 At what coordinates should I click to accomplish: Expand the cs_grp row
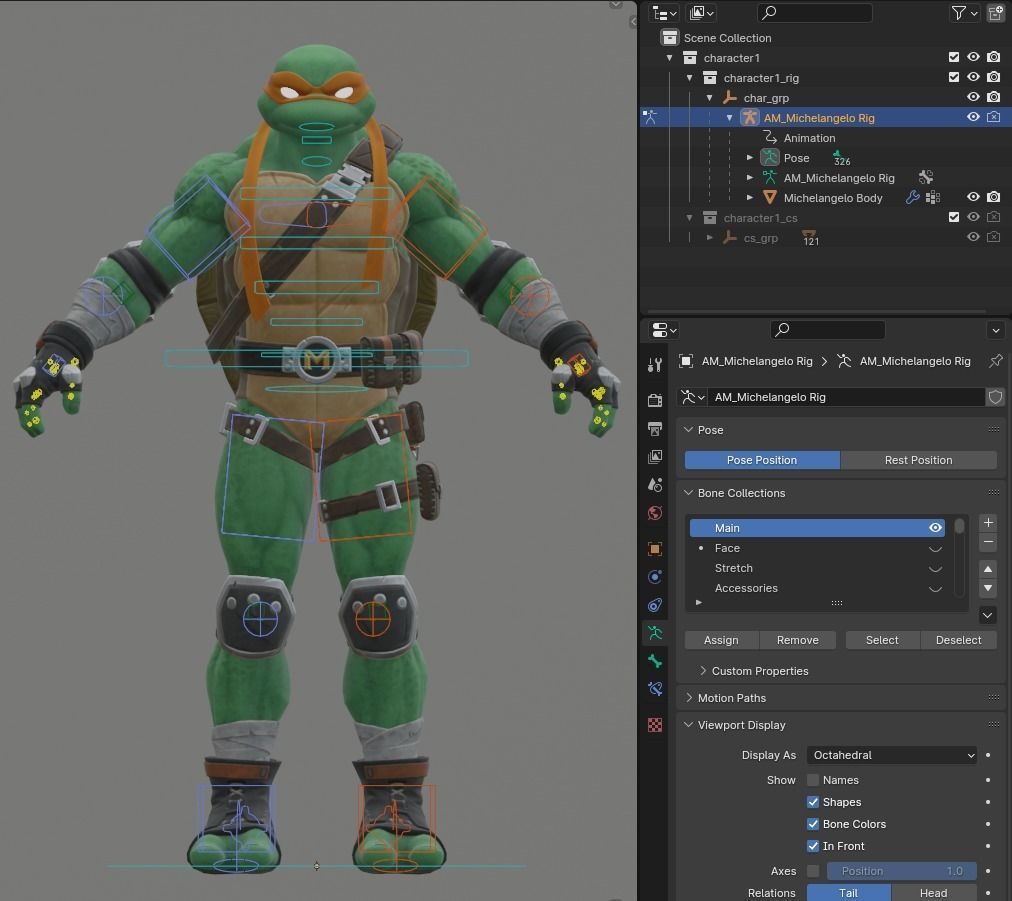tap(710, 238)
